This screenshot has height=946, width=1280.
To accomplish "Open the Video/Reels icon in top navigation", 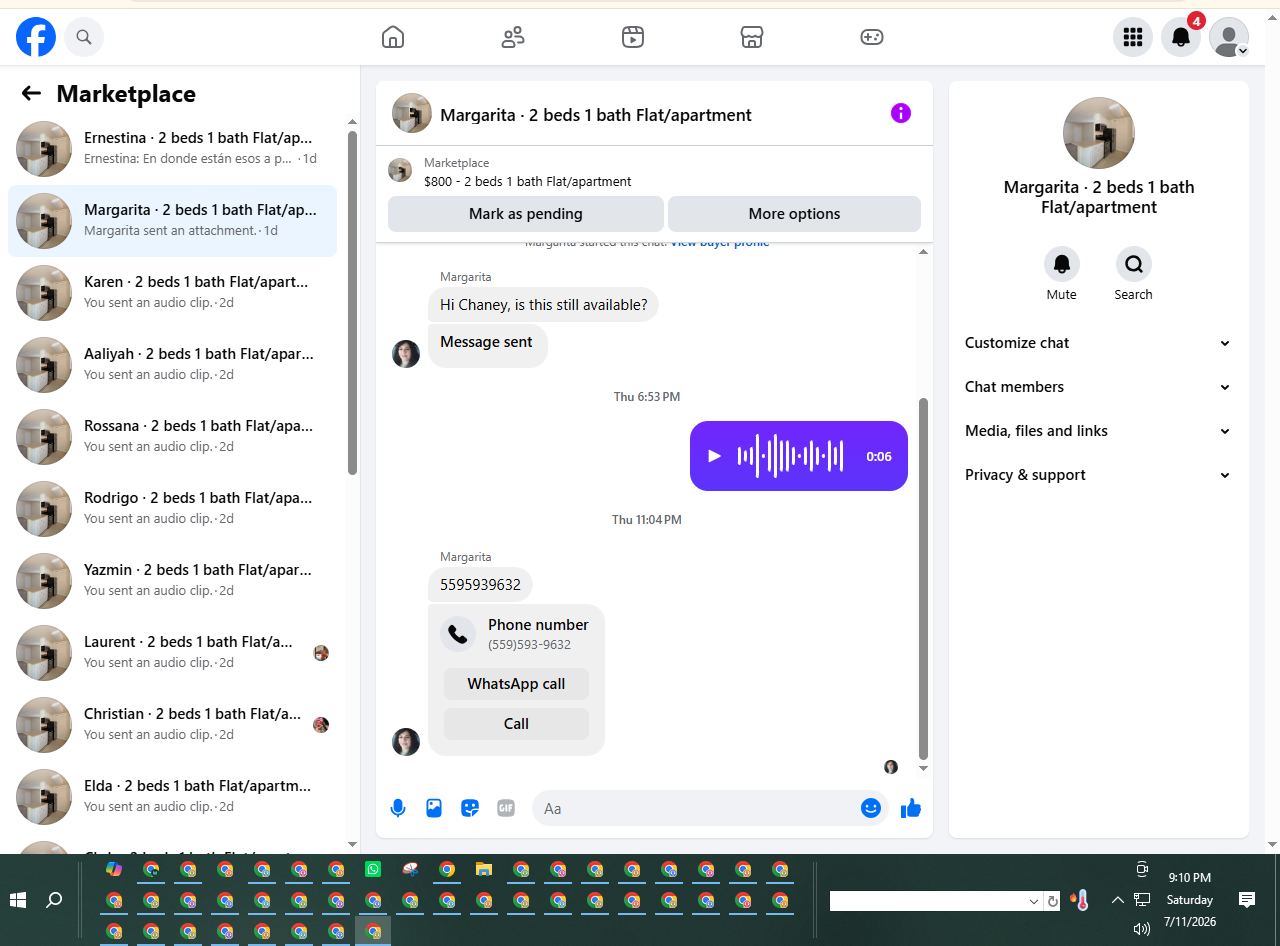I will point(633,37).
